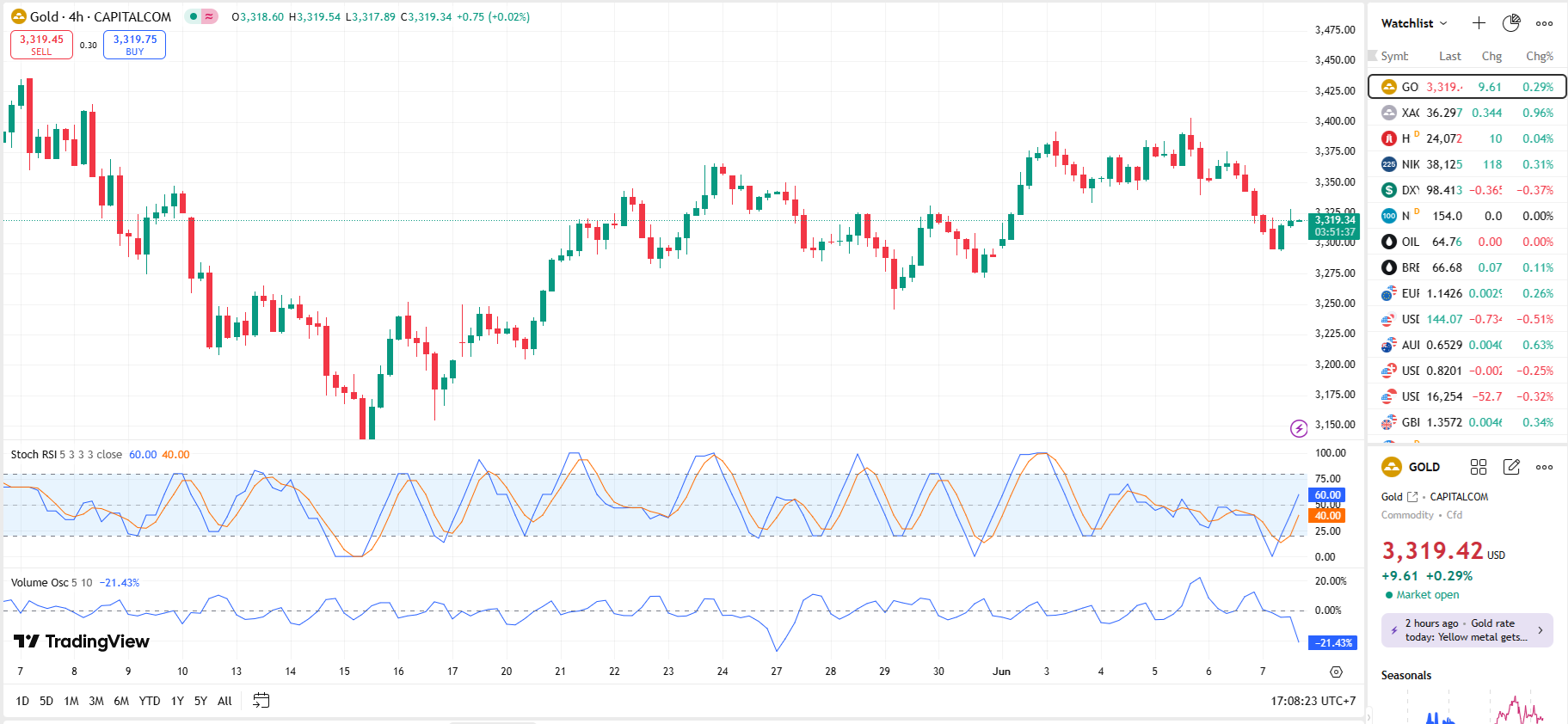Select the 1M time range
The height and width of the screenshot is (724, 1568).
click(71, 701)
